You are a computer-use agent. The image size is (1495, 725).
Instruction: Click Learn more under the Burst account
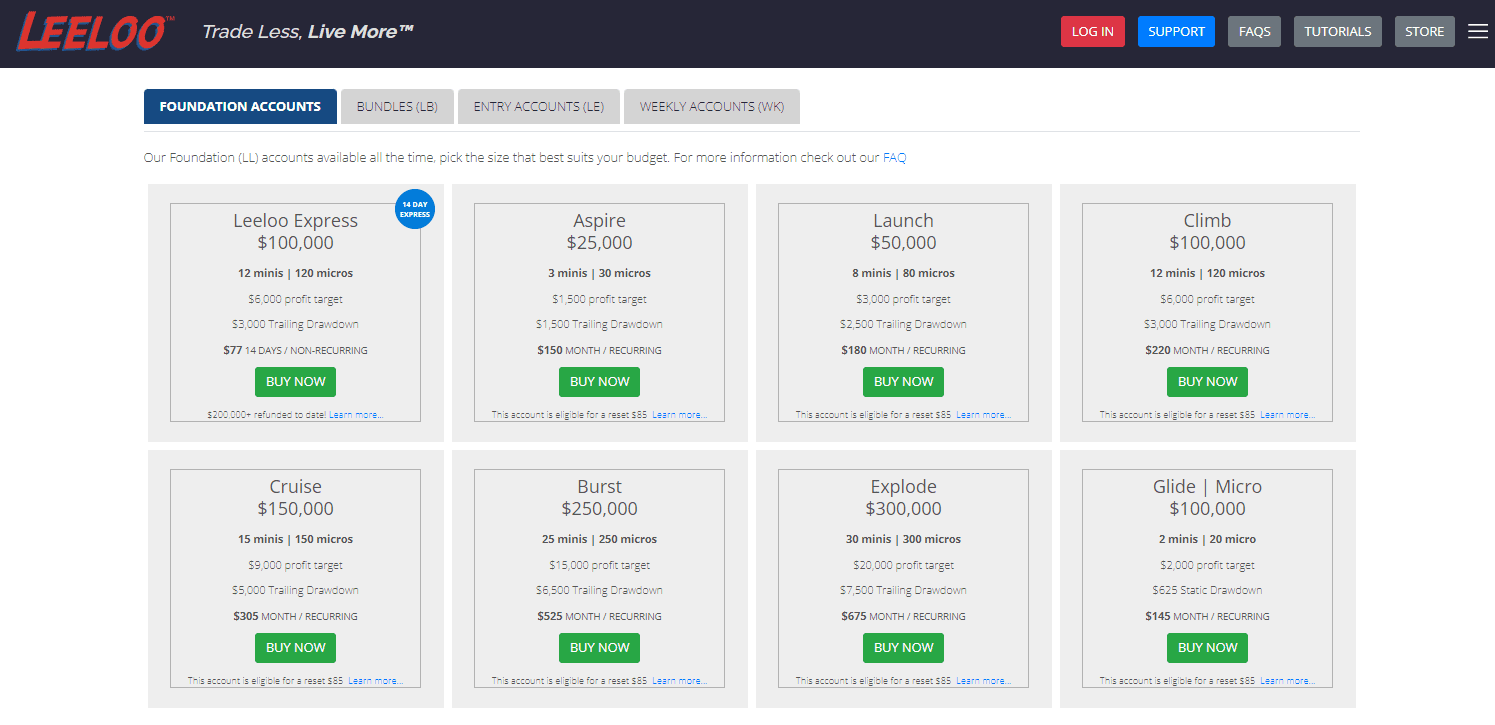point(680,680)
